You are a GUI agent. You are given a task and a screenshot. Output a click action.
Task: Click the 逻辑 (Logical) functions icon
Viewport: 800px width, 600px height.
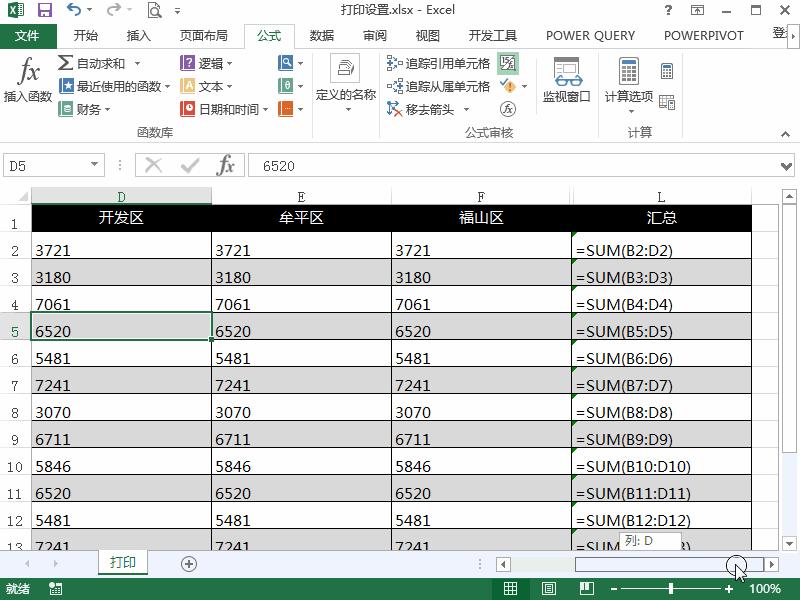click(x=190, y=62)
